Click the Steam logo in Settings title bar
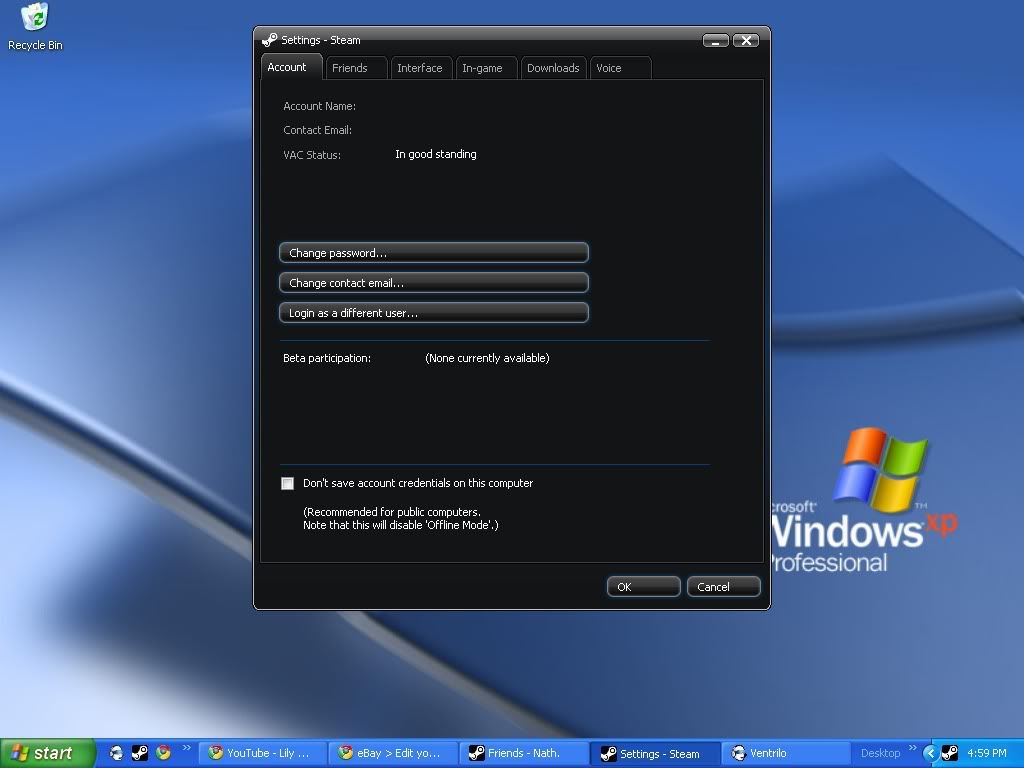 click(269, 40)
